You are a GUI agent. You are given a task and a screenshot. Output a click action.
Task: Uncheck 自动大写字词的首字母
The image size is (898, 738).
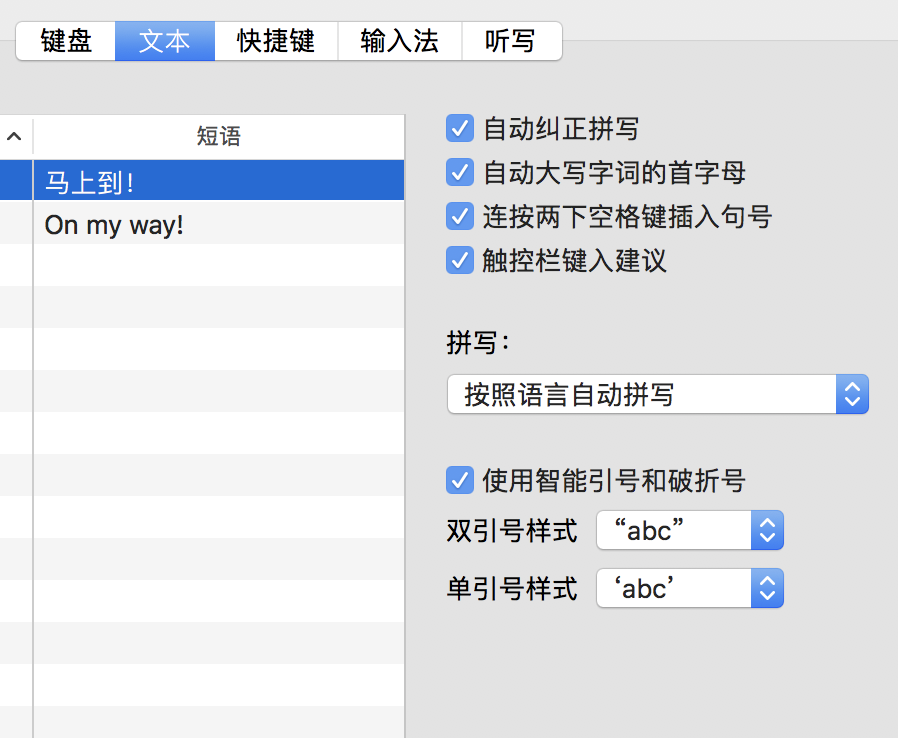460,172
